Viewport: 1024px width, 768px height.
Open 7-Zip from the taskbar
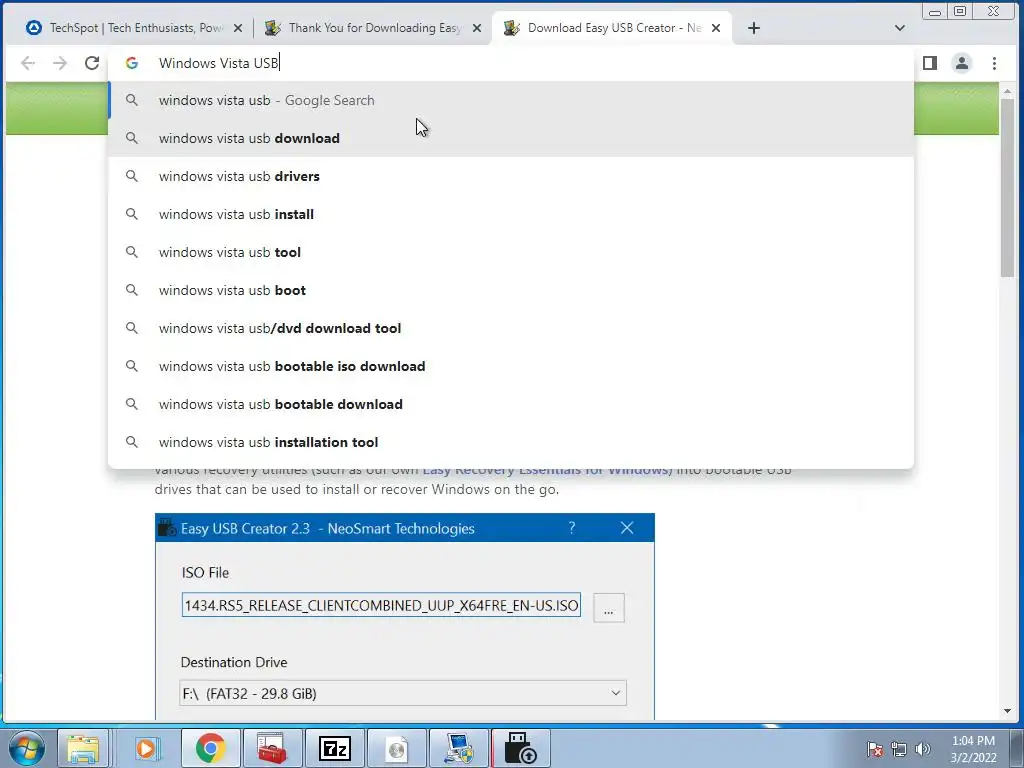tap(334, 748)
